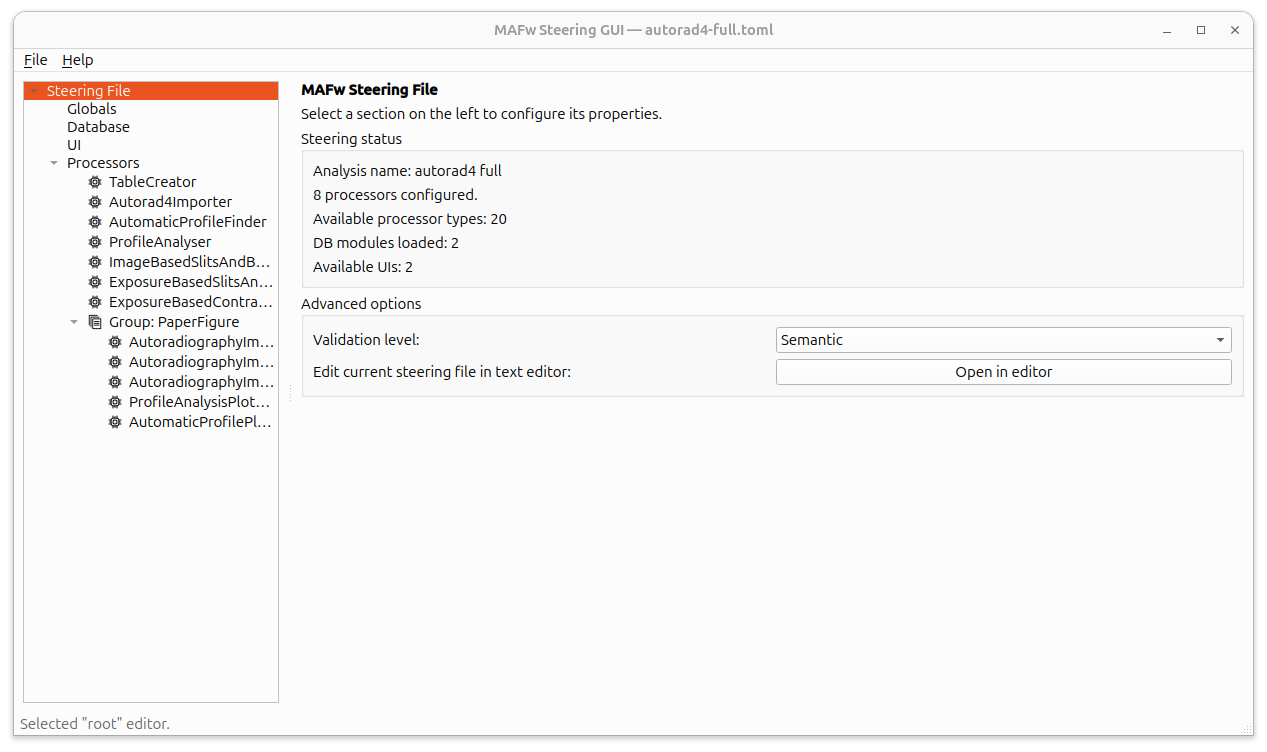Select the first AutoradiographyIm... gear icon
1267x752 pixels.
point(113,341)
